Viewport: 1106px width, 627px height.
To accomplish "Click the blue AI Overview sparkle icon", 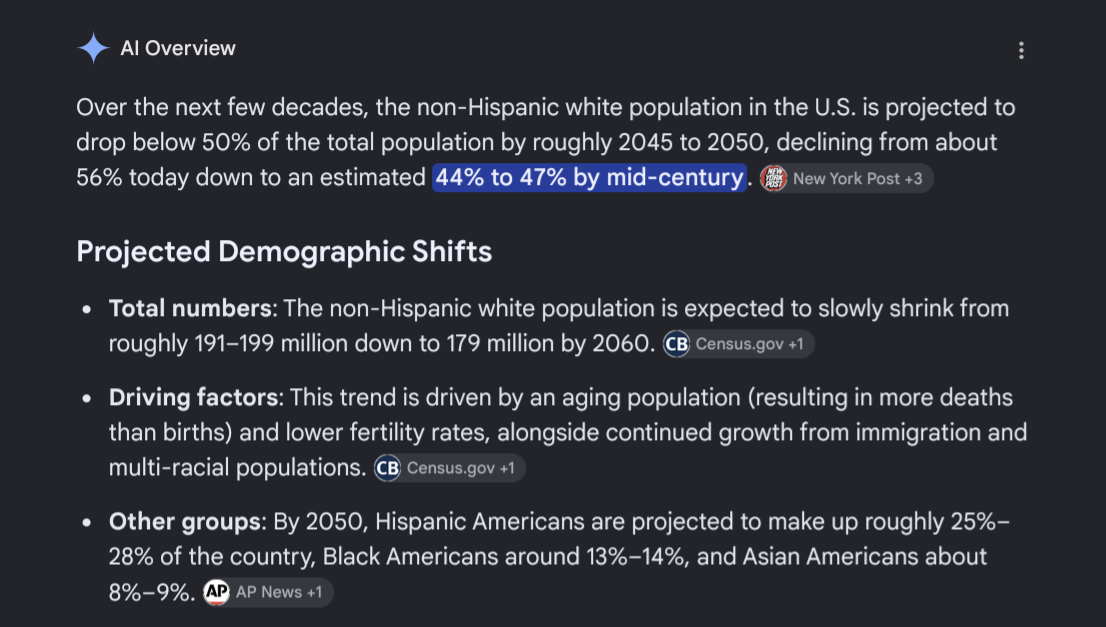I will (93, 48).
